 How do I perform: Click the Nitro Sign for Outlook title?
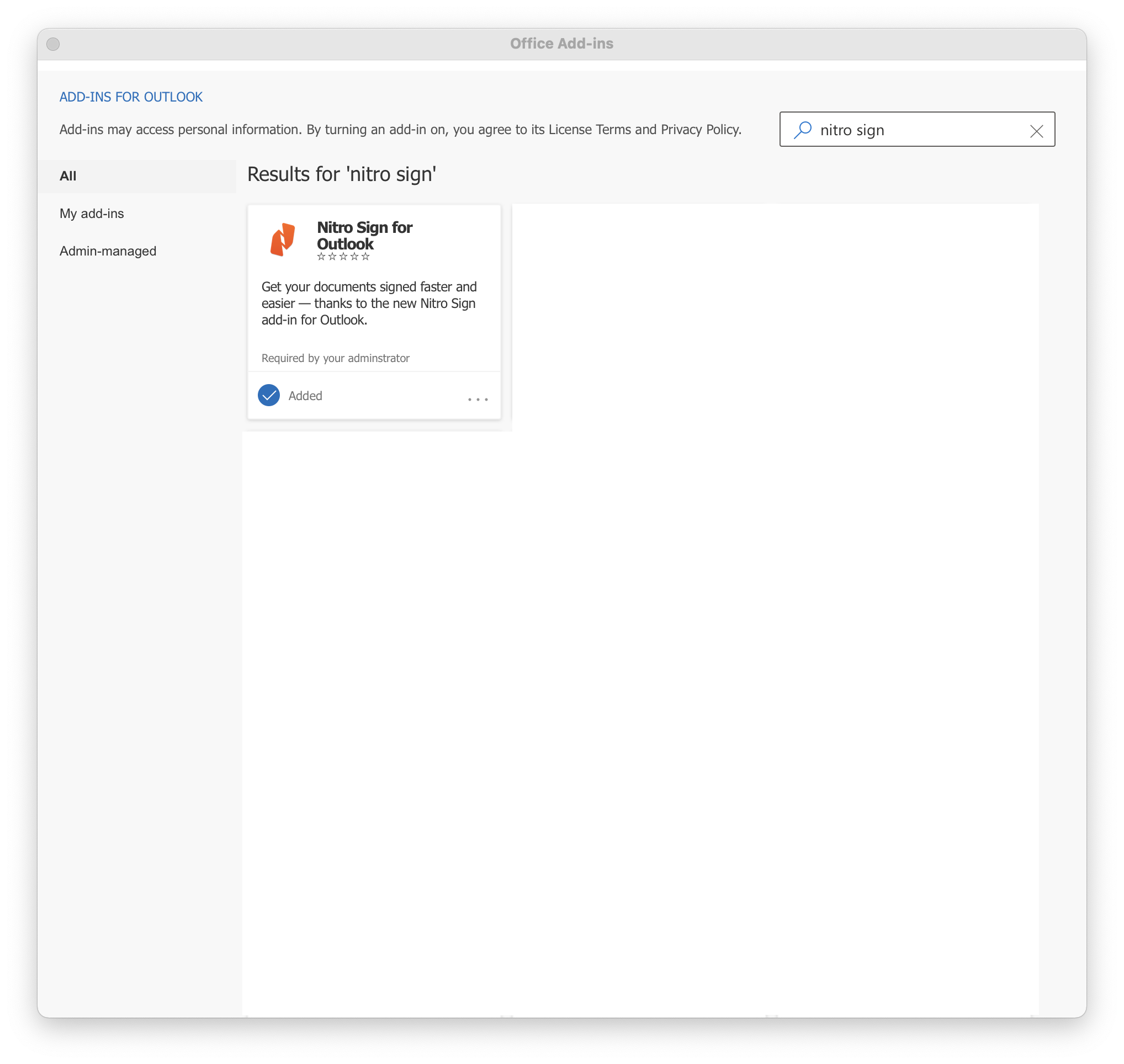[364, 236]
